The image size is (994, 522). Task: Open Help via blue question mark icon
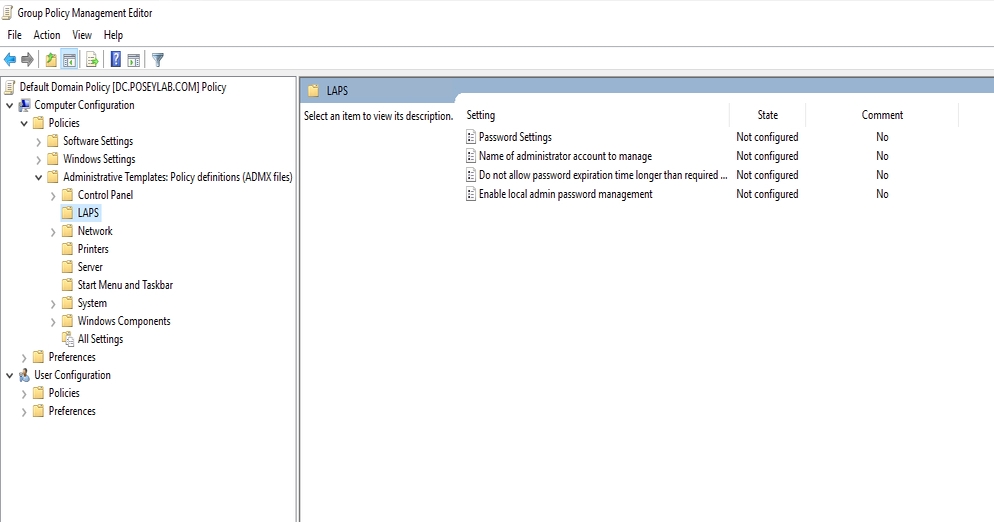tap(116, 60)
